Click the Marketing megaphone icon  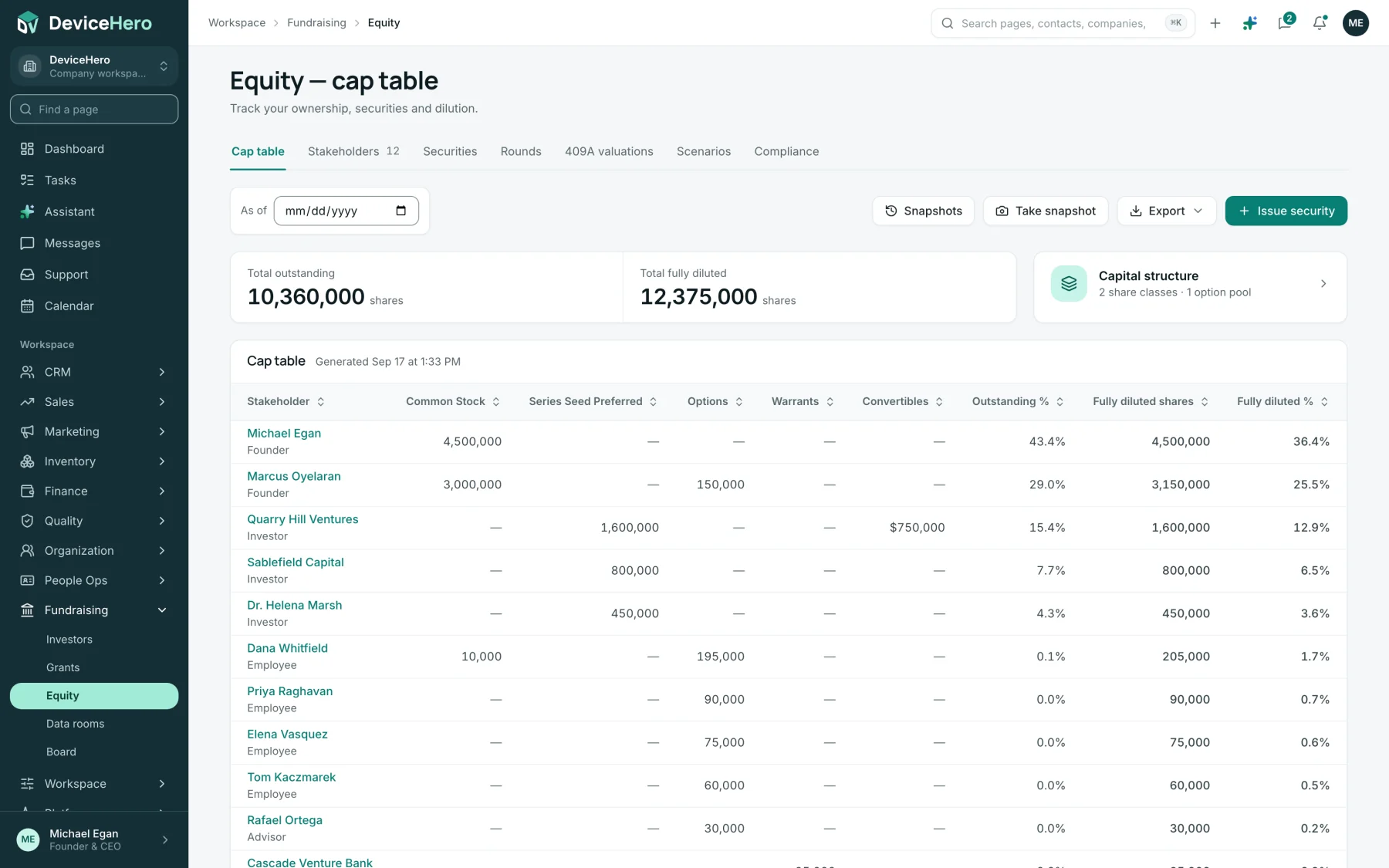(x=27, y=431)
